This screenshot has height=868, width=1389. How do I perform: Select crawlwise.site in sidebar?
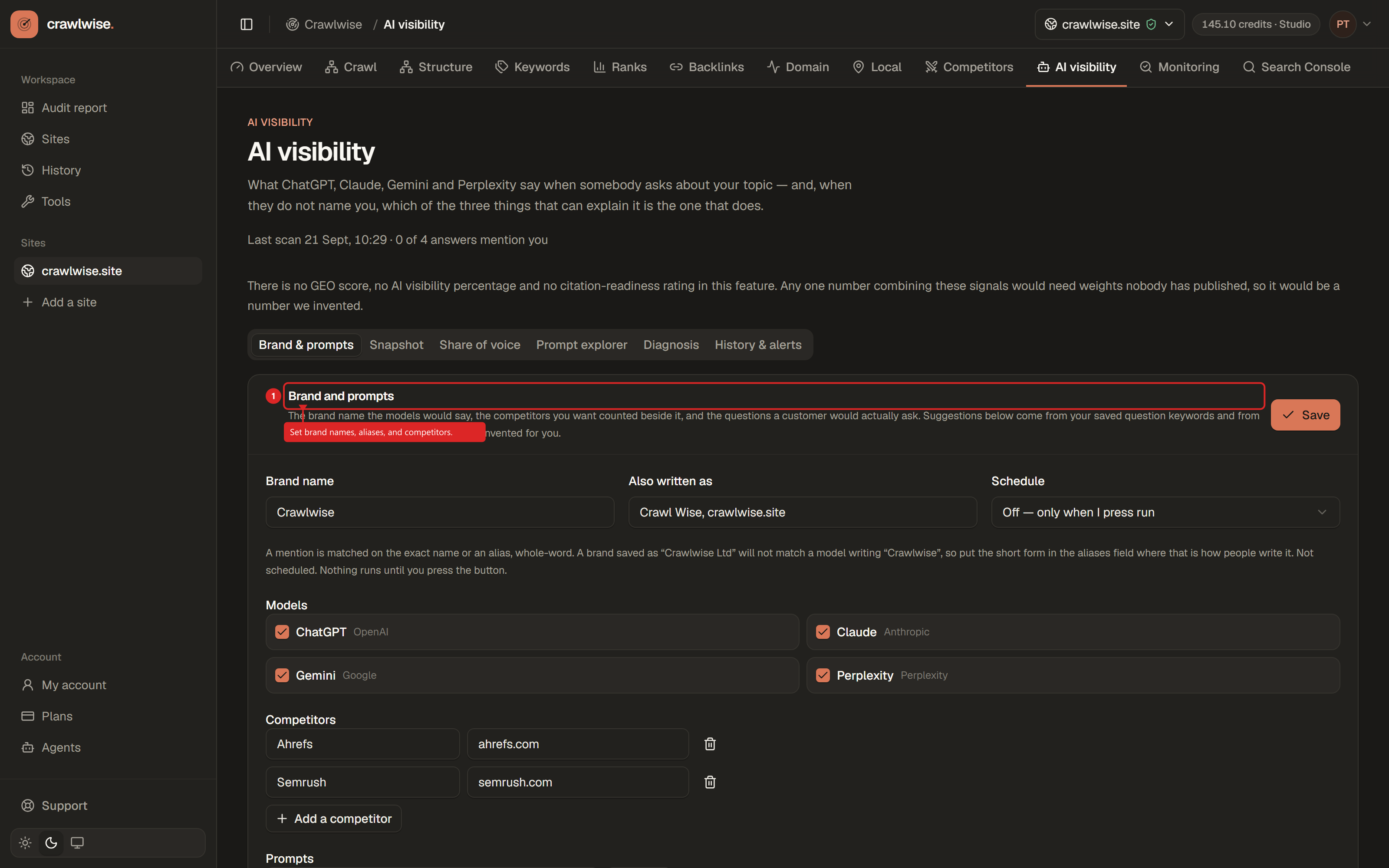pos(108,271)
